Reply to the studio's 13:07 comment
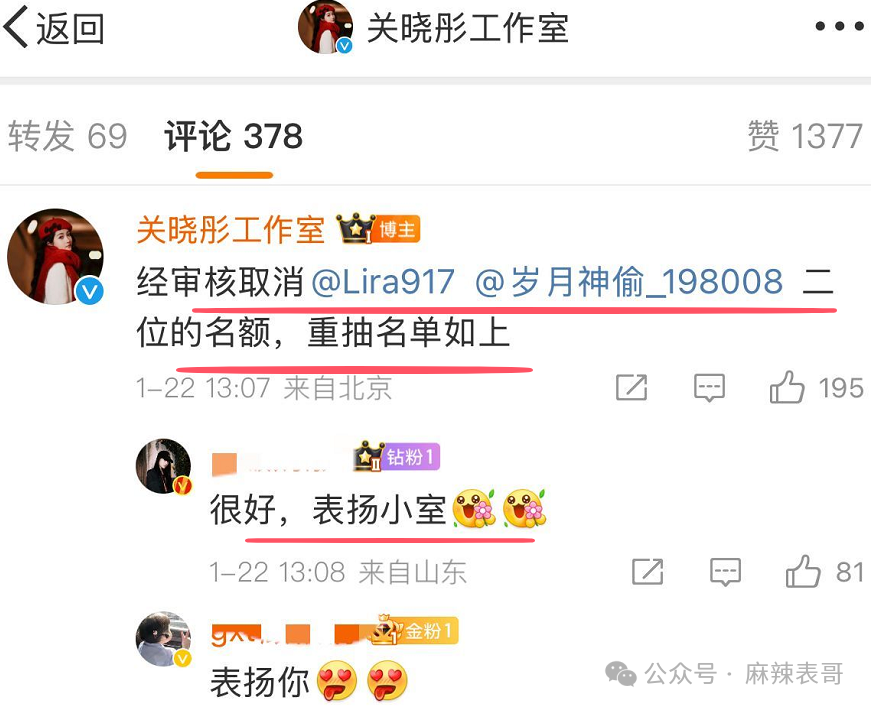Image resolution: width=871 pixels, height=708 pixels. point(709,387)
